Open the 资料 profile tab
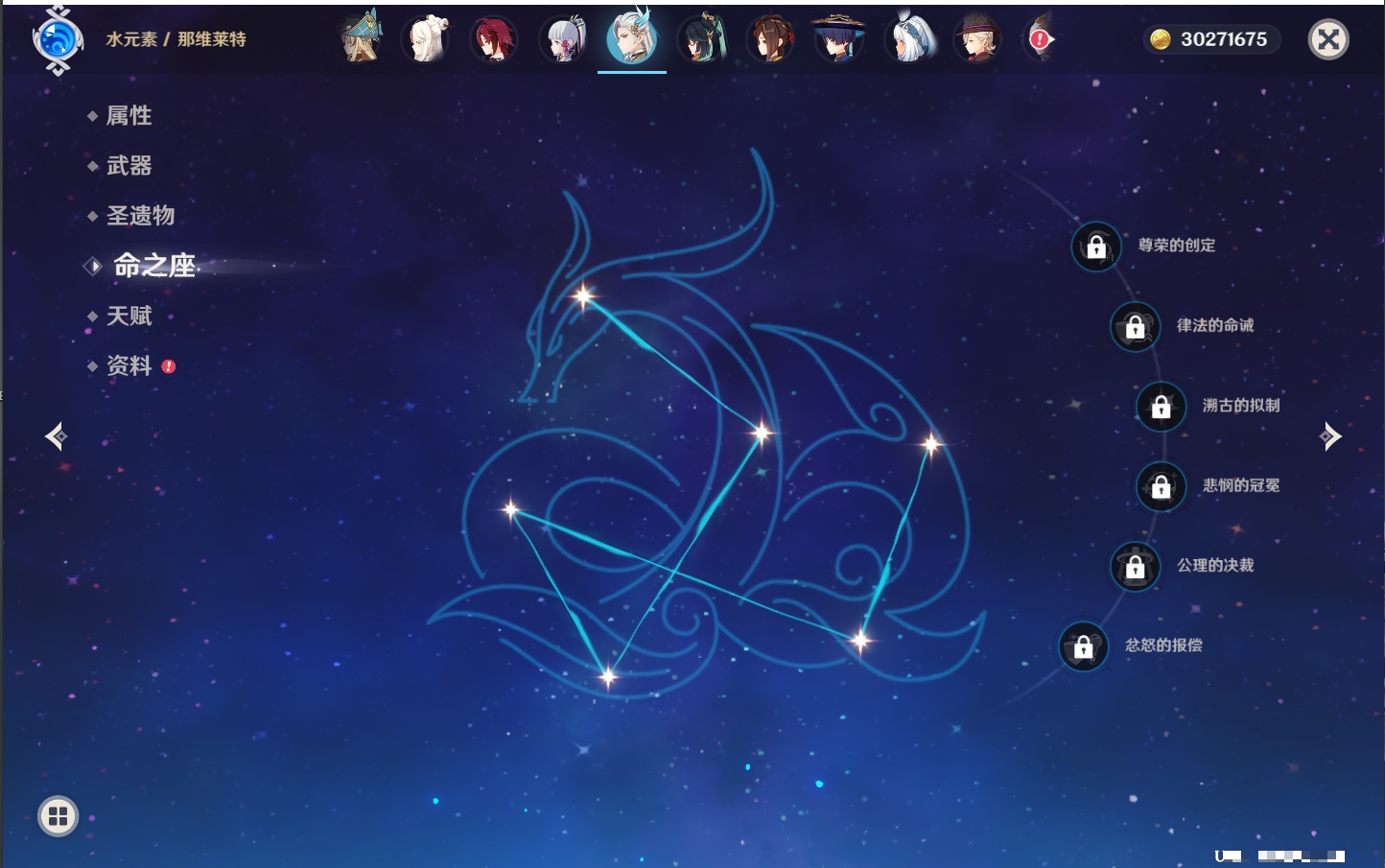Image resolution: width=1385 pixels, height=868 pixels. coord(129,365)
